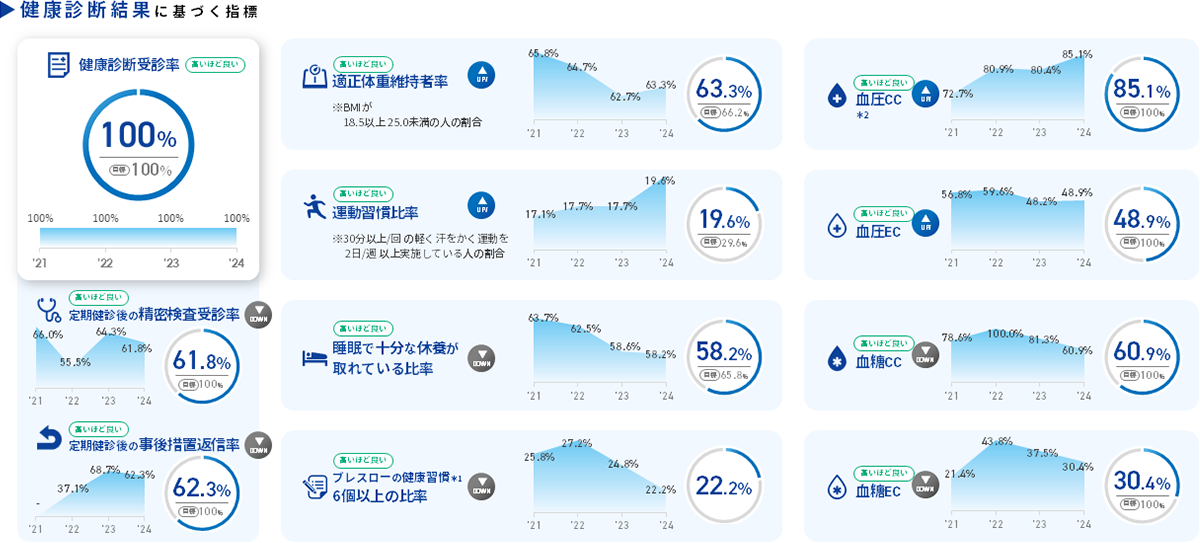
Task: Click the drop icon beside 血糖EC
Action: click(836, 490)
